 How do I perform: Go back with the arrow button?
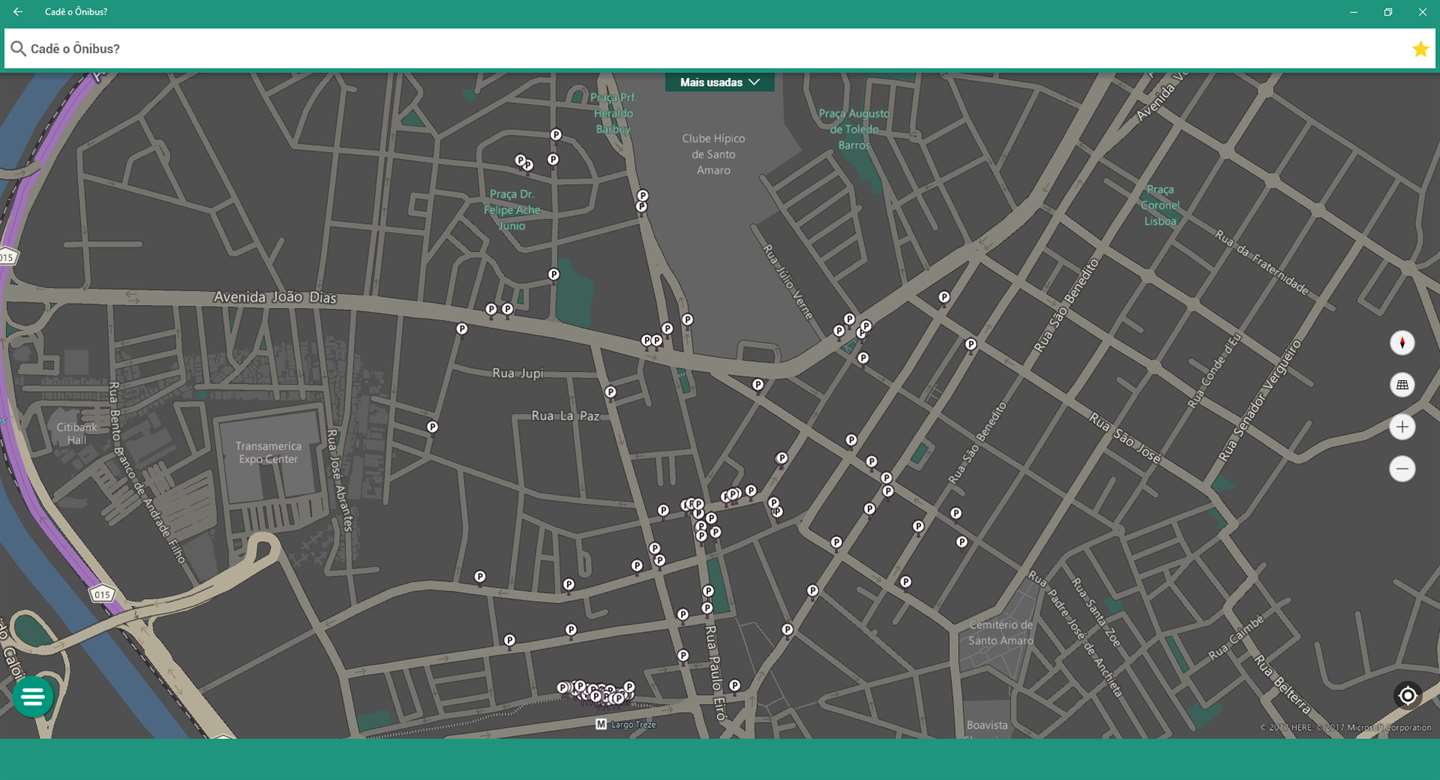tap(18, 12)
